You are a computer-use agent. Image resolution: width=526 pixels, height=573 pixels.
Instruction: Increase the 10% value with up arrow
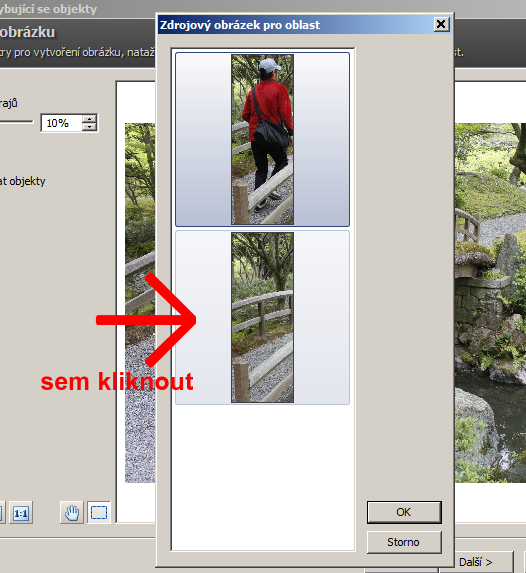tap(89, 119)
